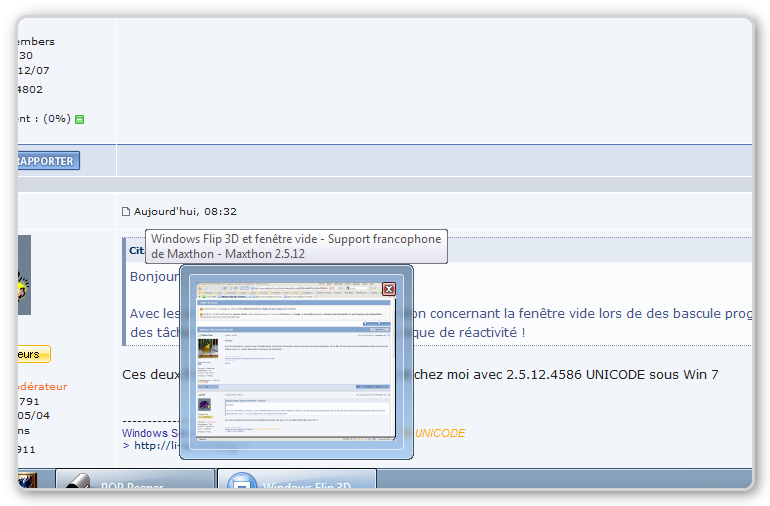Click the POP Peeper taskbar icon
Screen dimensions: 770x506
(x=79, y=481)
